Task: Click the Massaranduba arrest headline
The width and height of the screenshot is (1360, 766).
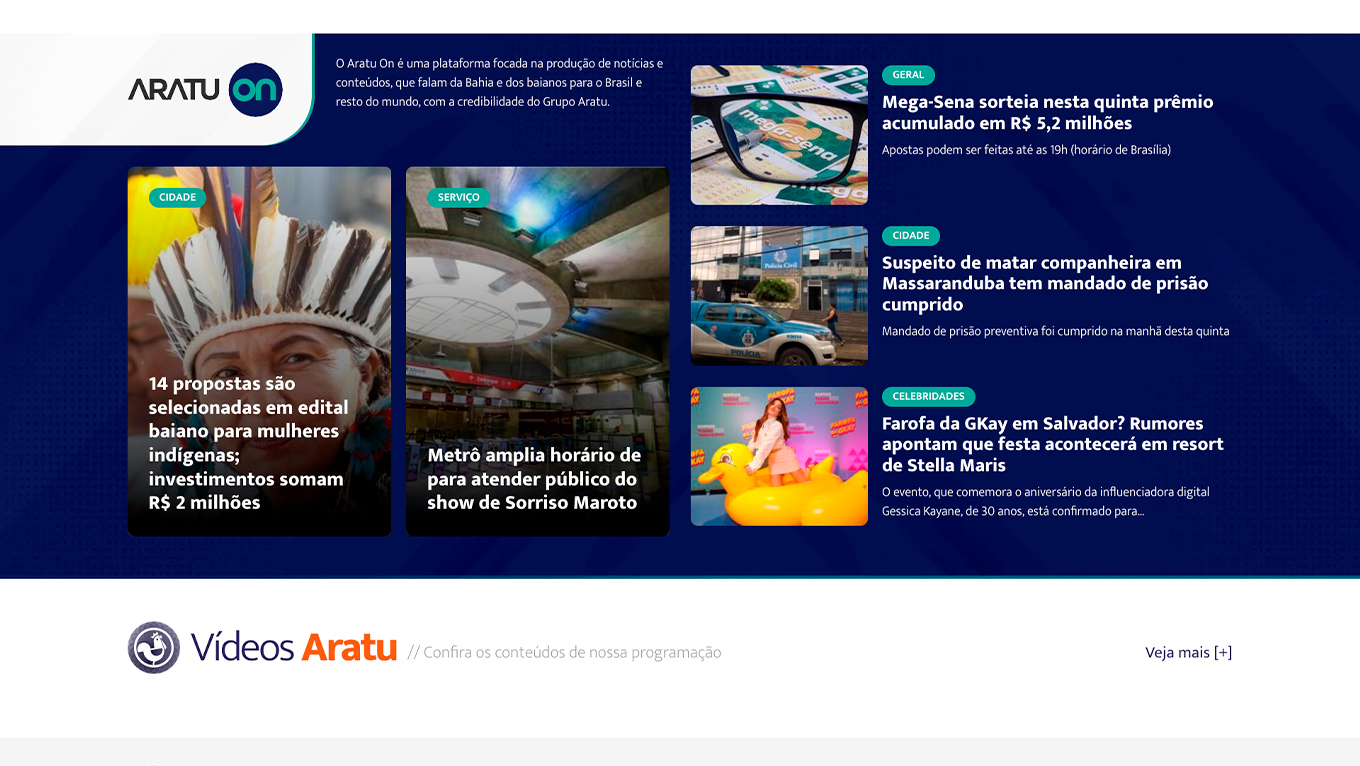Action: click(1031, 283)
